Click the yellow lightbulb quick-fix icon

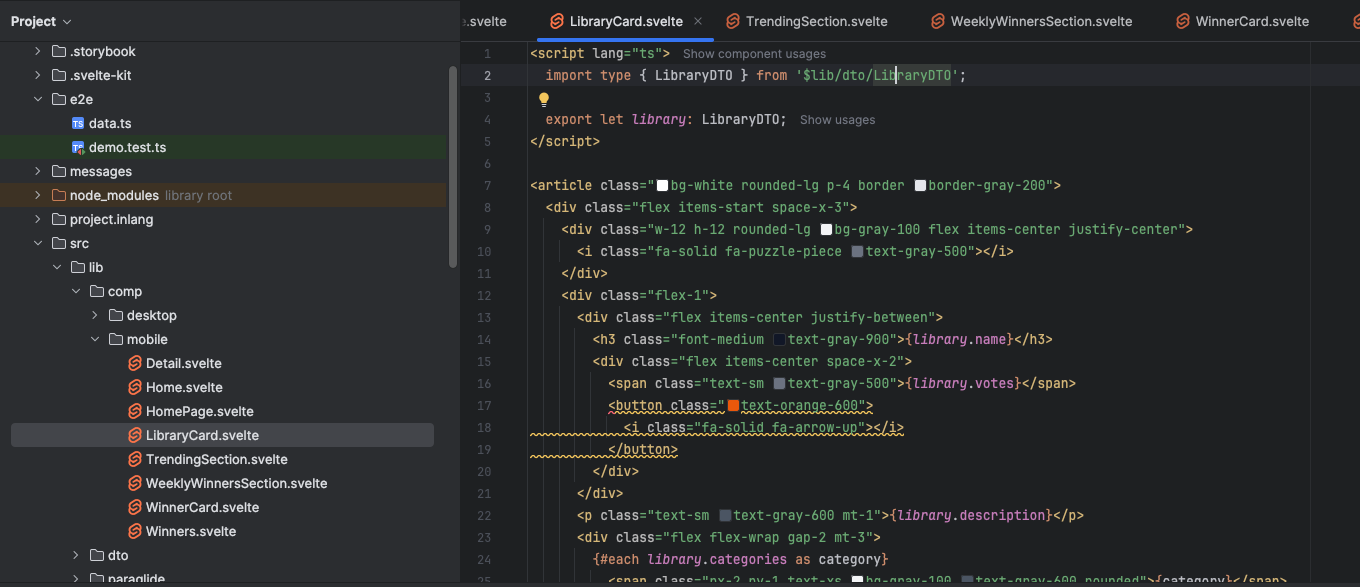[544, 99]
